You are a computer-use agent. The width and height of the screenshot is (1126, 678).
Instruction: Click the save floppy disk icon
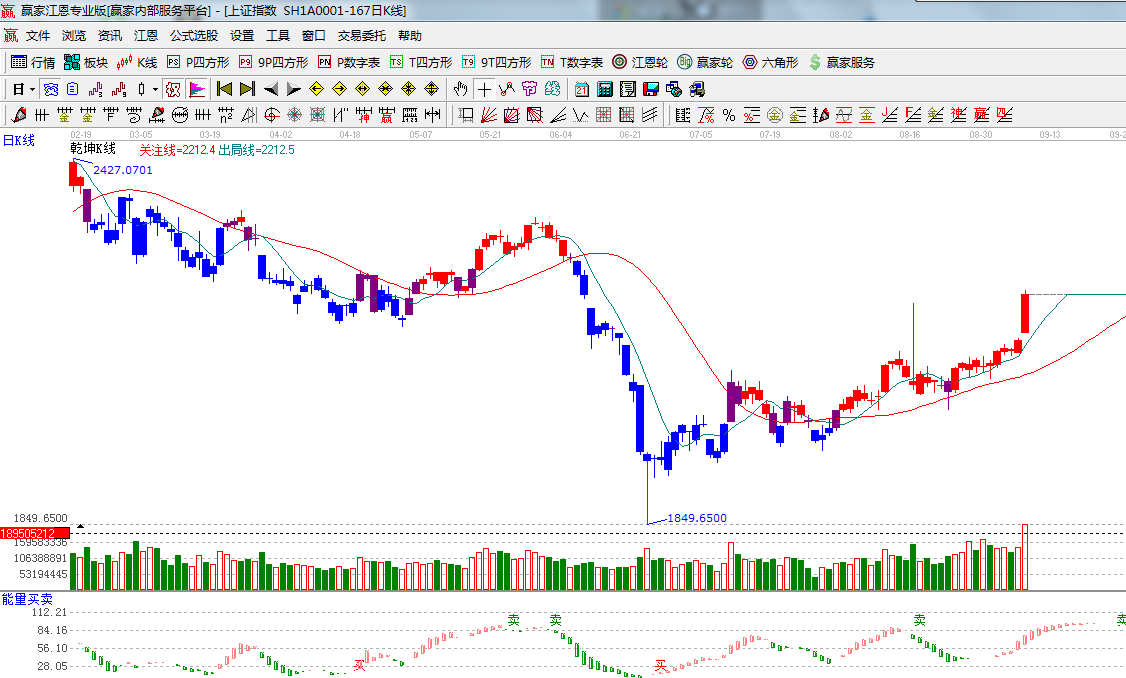pos(651,89)
